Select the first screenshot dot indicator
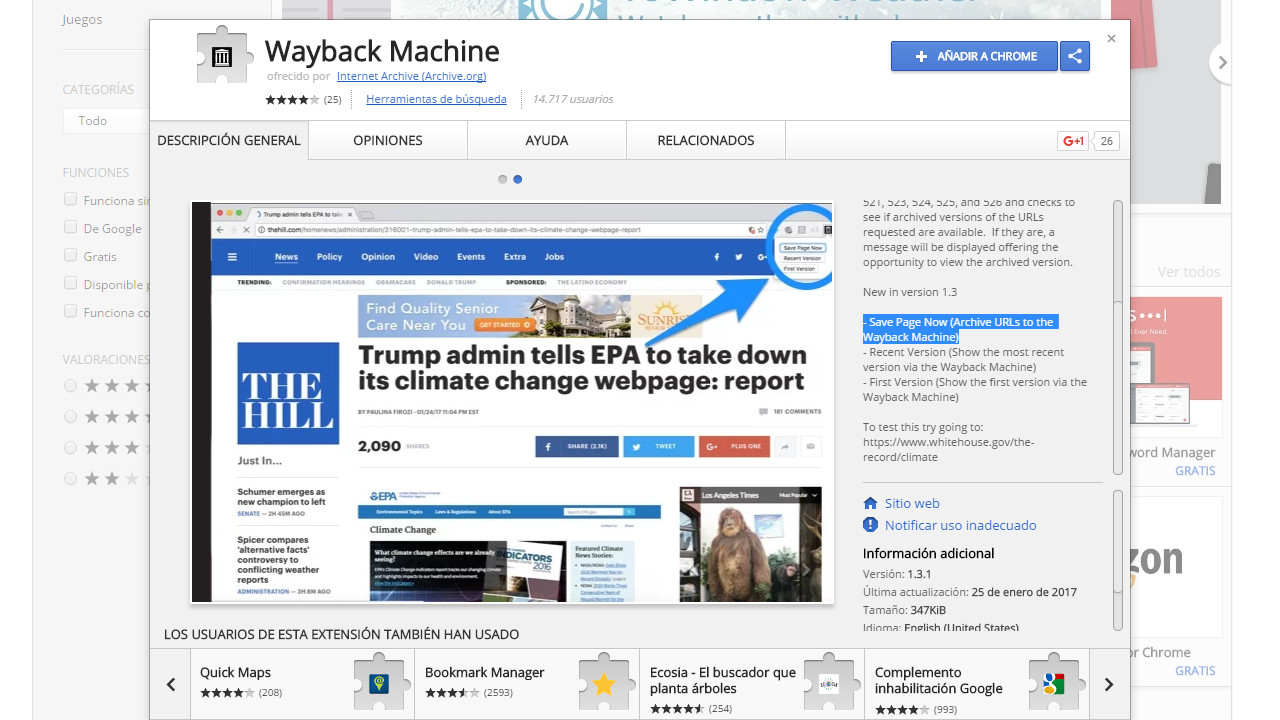 click(x=502, y=179)
